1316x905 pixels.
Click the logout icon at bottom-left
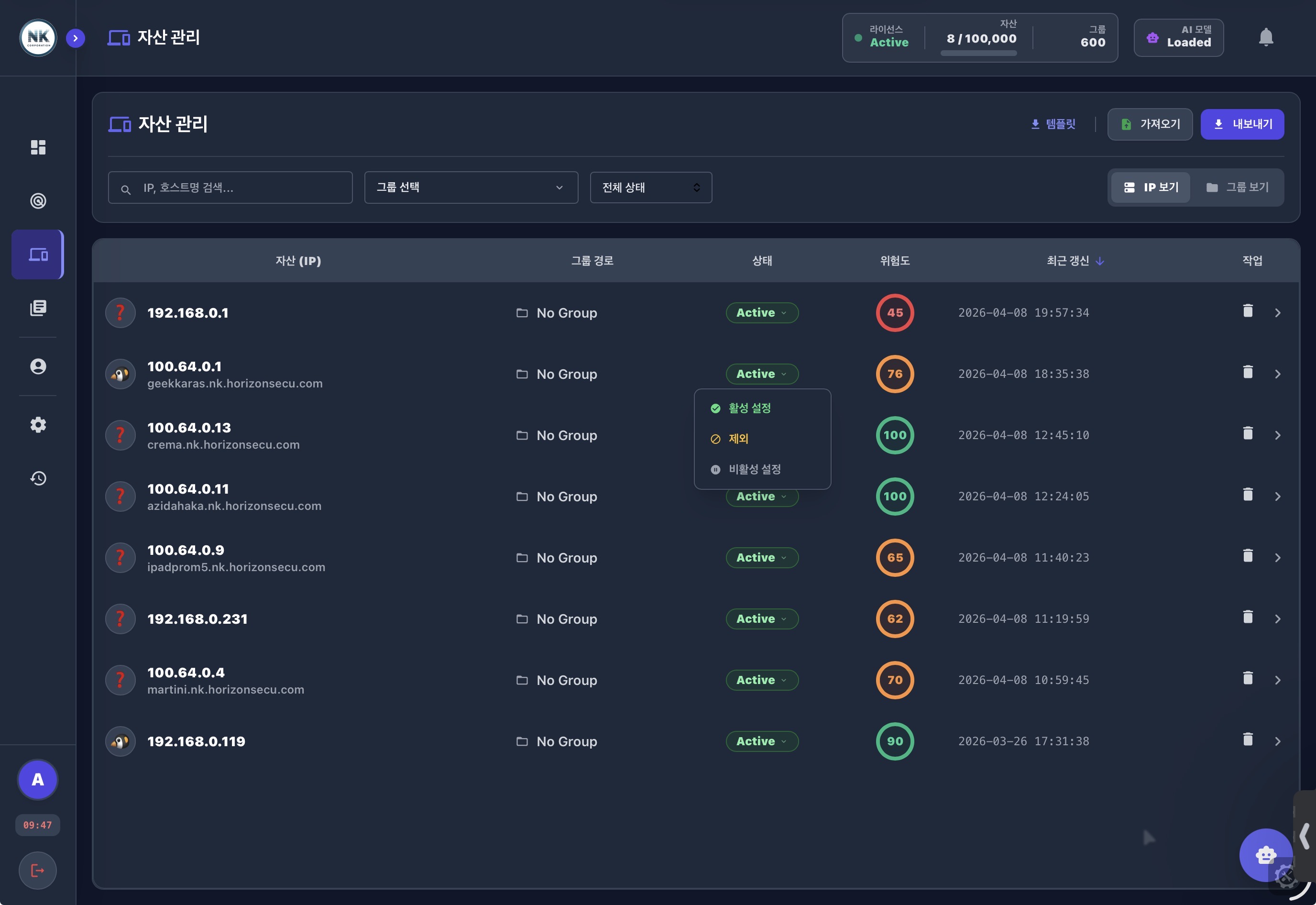pyautogui.click(x=37, y=871)
